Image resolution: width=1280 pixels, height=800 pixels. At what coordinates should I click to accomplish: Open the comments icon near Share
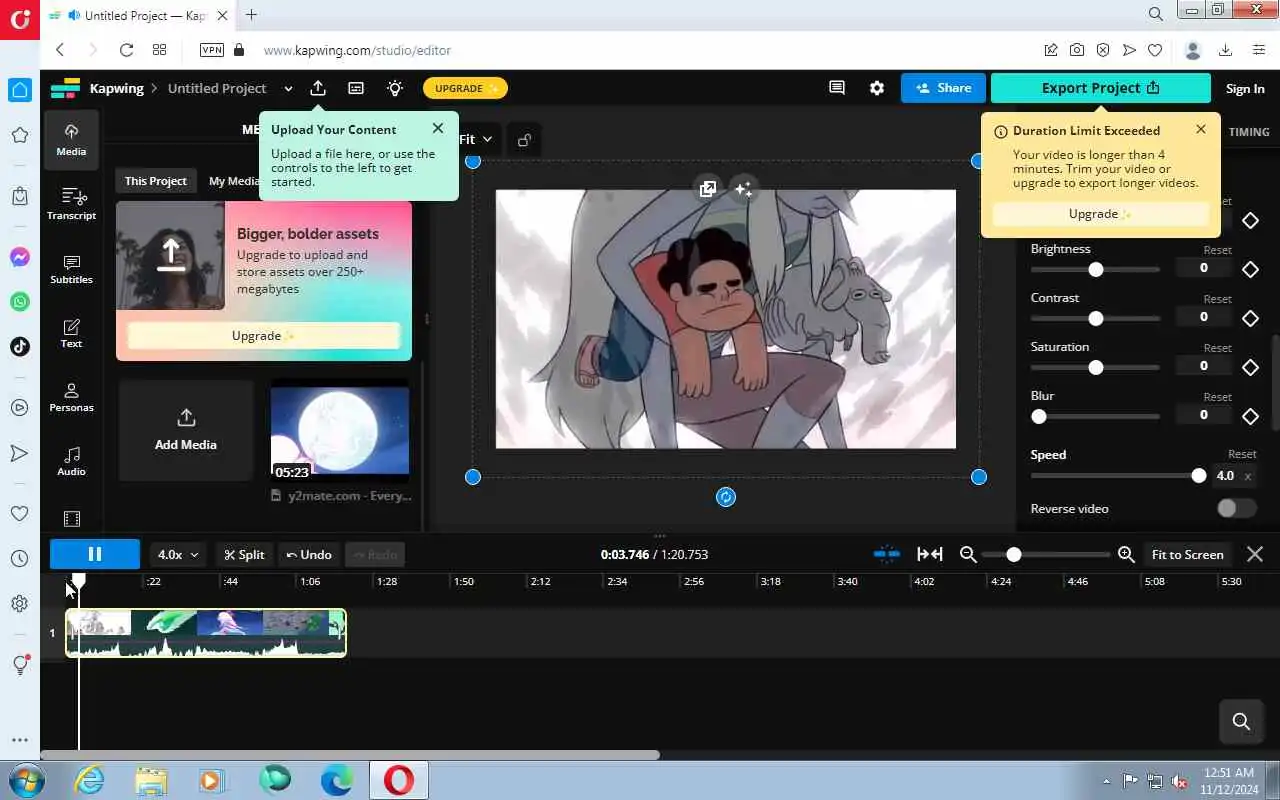pyautogui.click(x=837, y=88)
